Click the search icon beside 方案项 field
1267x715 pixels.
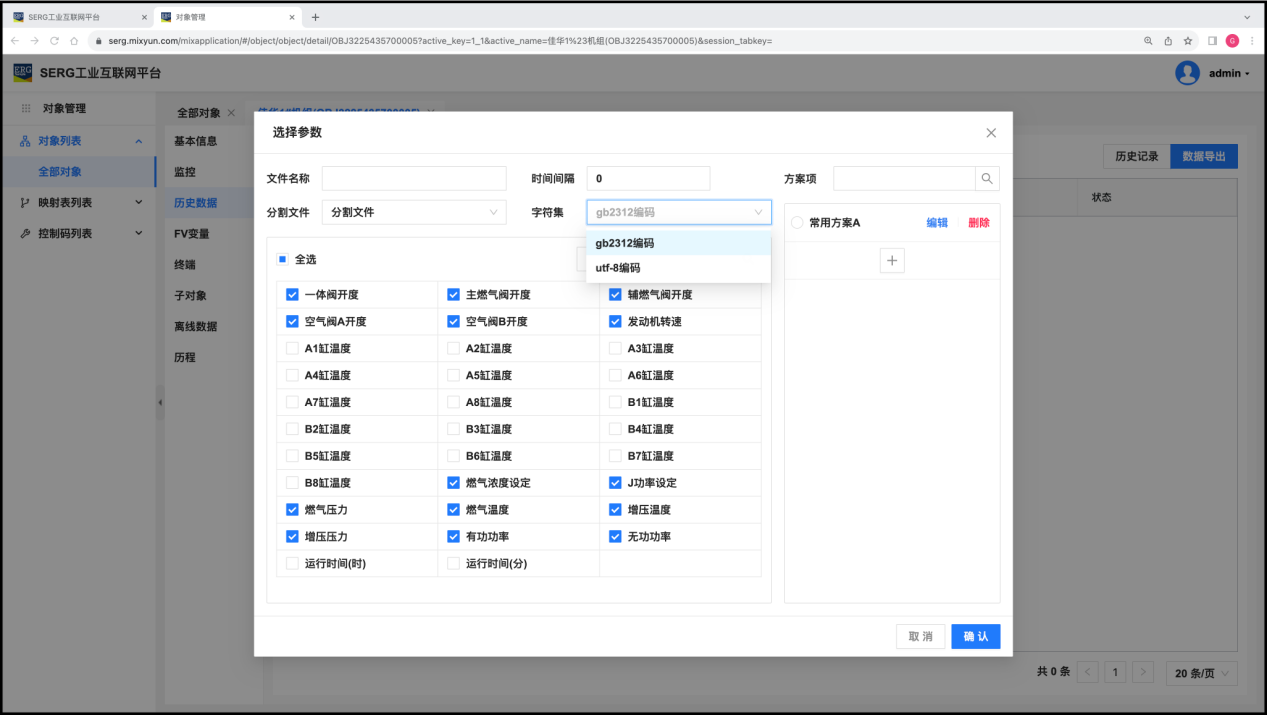(987, 178)
